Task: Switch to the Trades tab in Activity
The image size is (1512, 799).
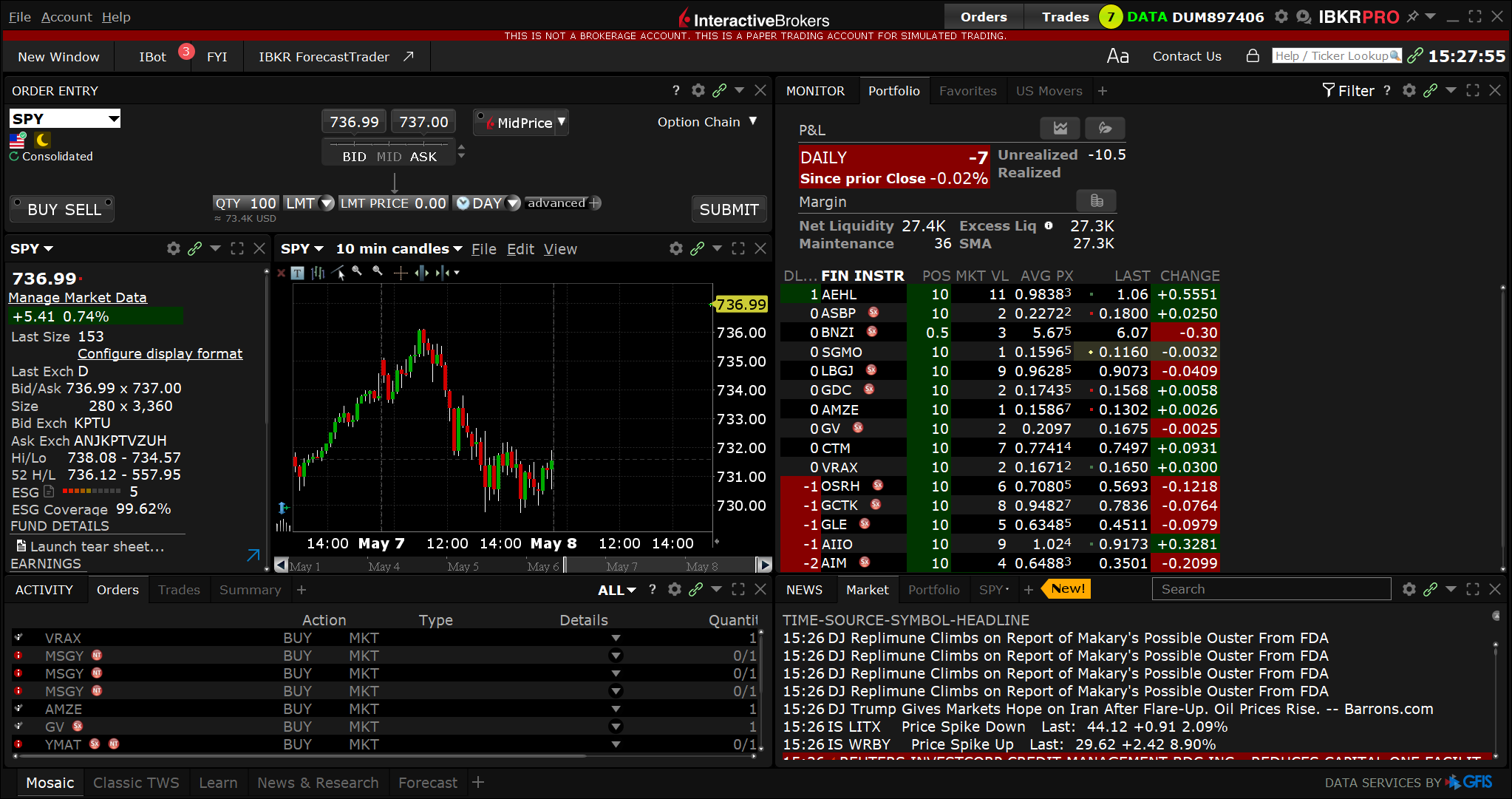Action: click(179, 590)
